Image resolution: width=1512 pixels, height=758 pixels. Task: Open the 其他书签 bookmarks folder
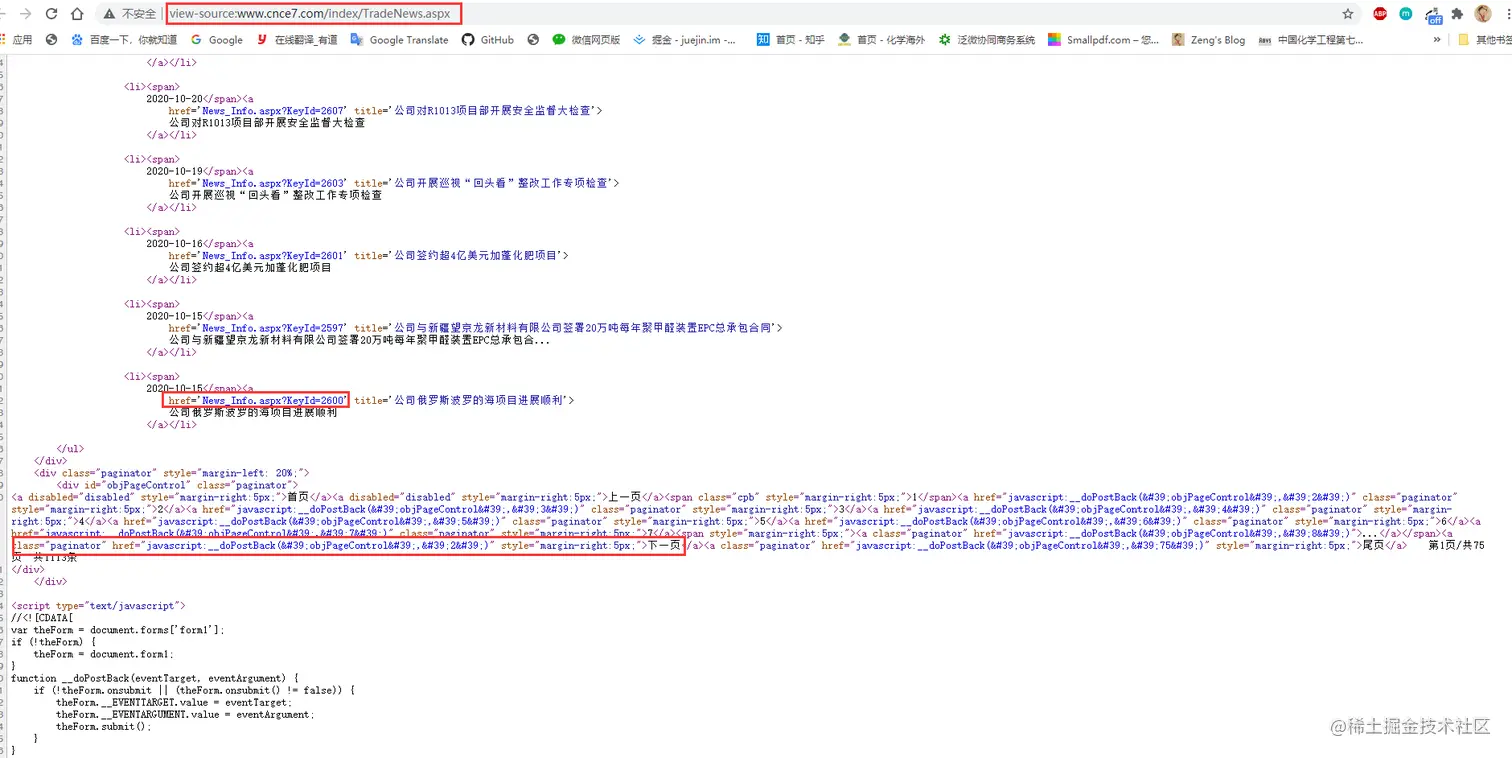click(x=1484, y=40)
